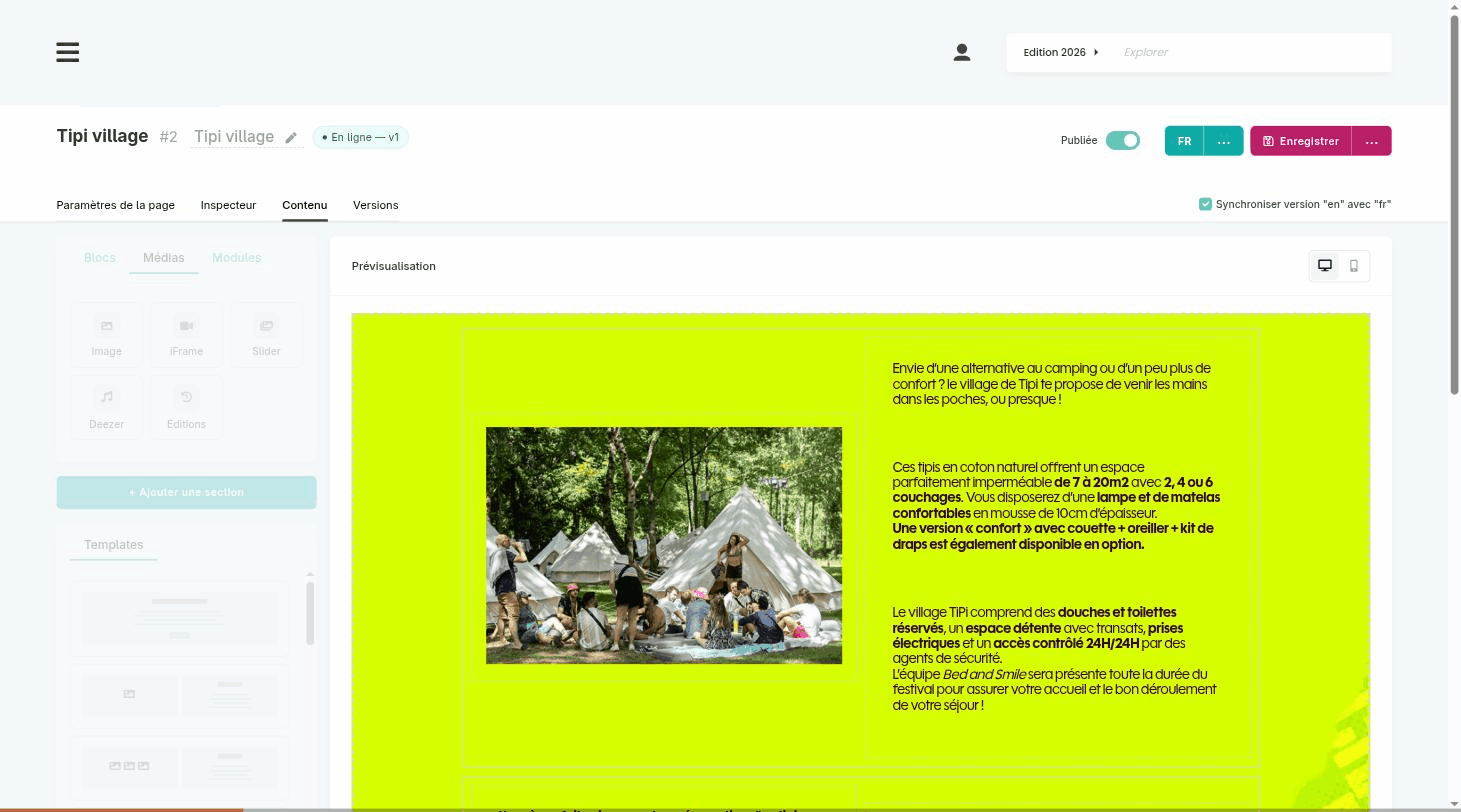
Task: Save the page with Enregistrer
Action: 1301,141
